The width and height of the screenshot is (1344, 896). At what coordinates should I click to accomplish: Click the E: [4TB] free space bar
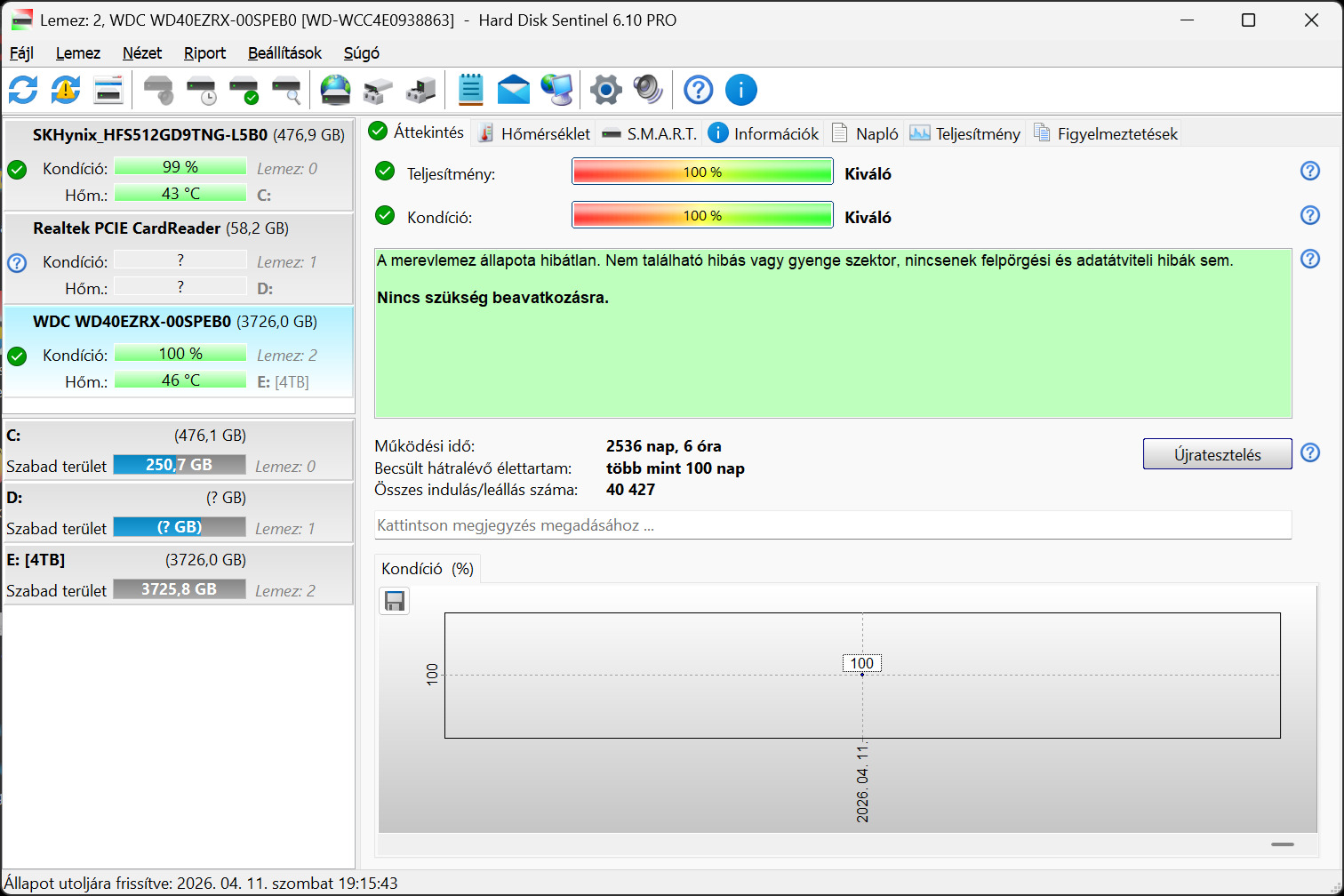pos(180,589)
